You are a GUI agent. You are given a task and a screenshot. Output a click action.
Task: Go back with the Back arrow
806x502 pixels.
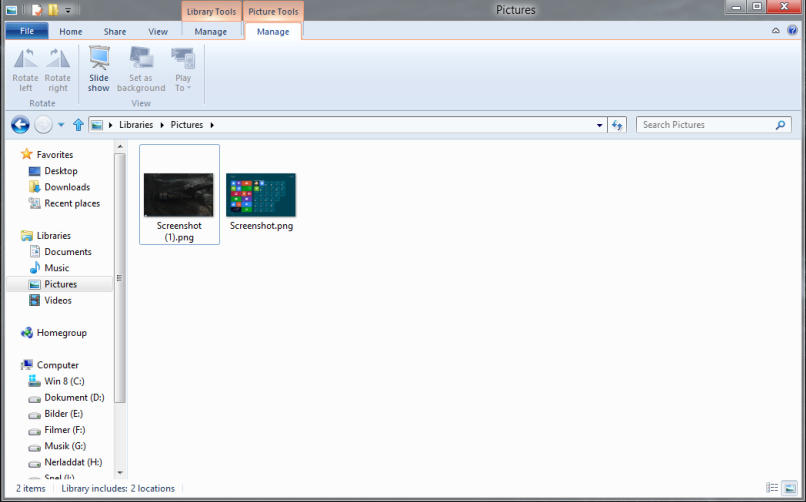pos(20,125)
